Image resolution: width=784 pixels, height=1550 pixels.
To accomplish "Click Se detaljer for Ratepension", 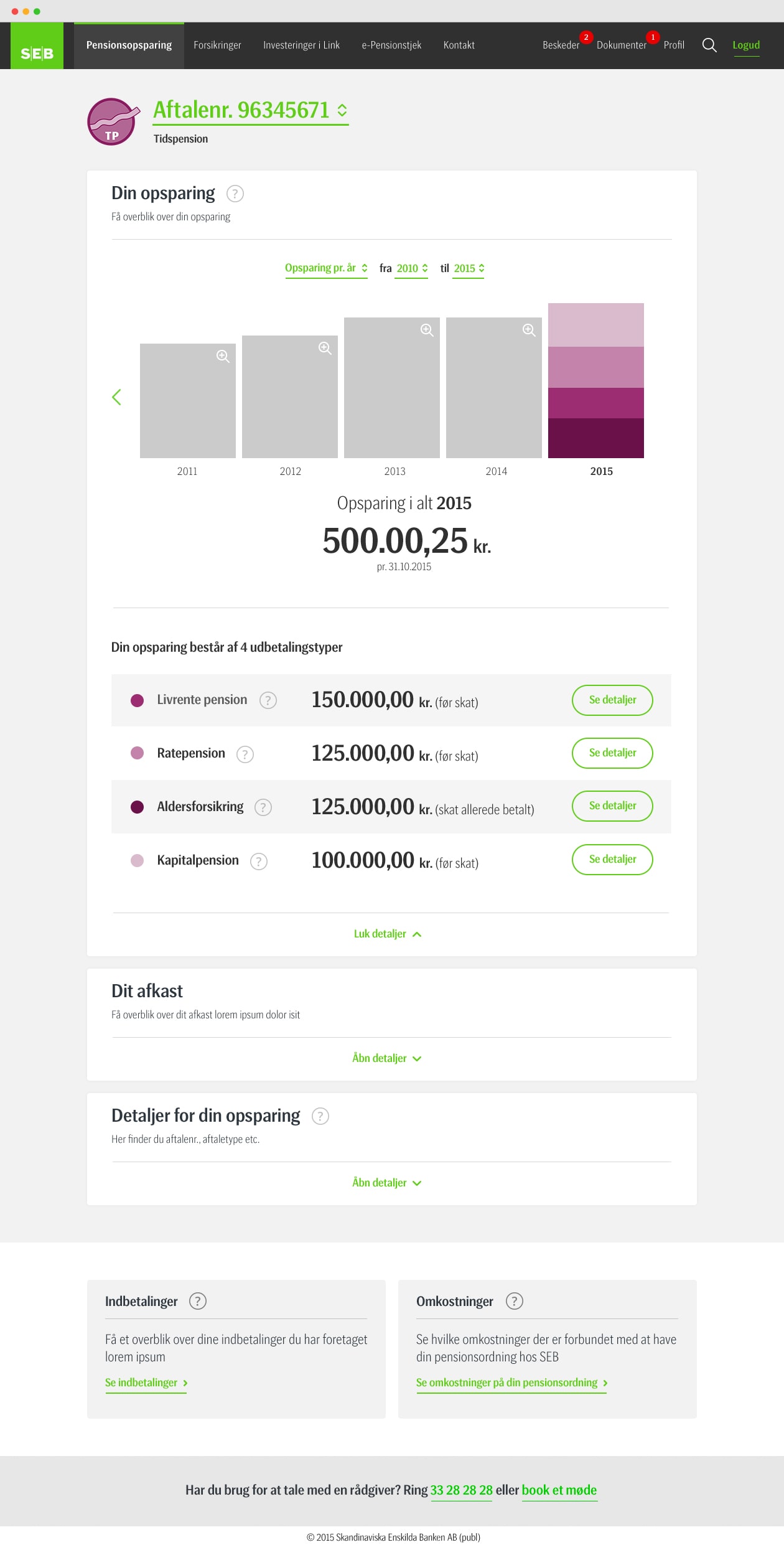I will tap(612, 753).
